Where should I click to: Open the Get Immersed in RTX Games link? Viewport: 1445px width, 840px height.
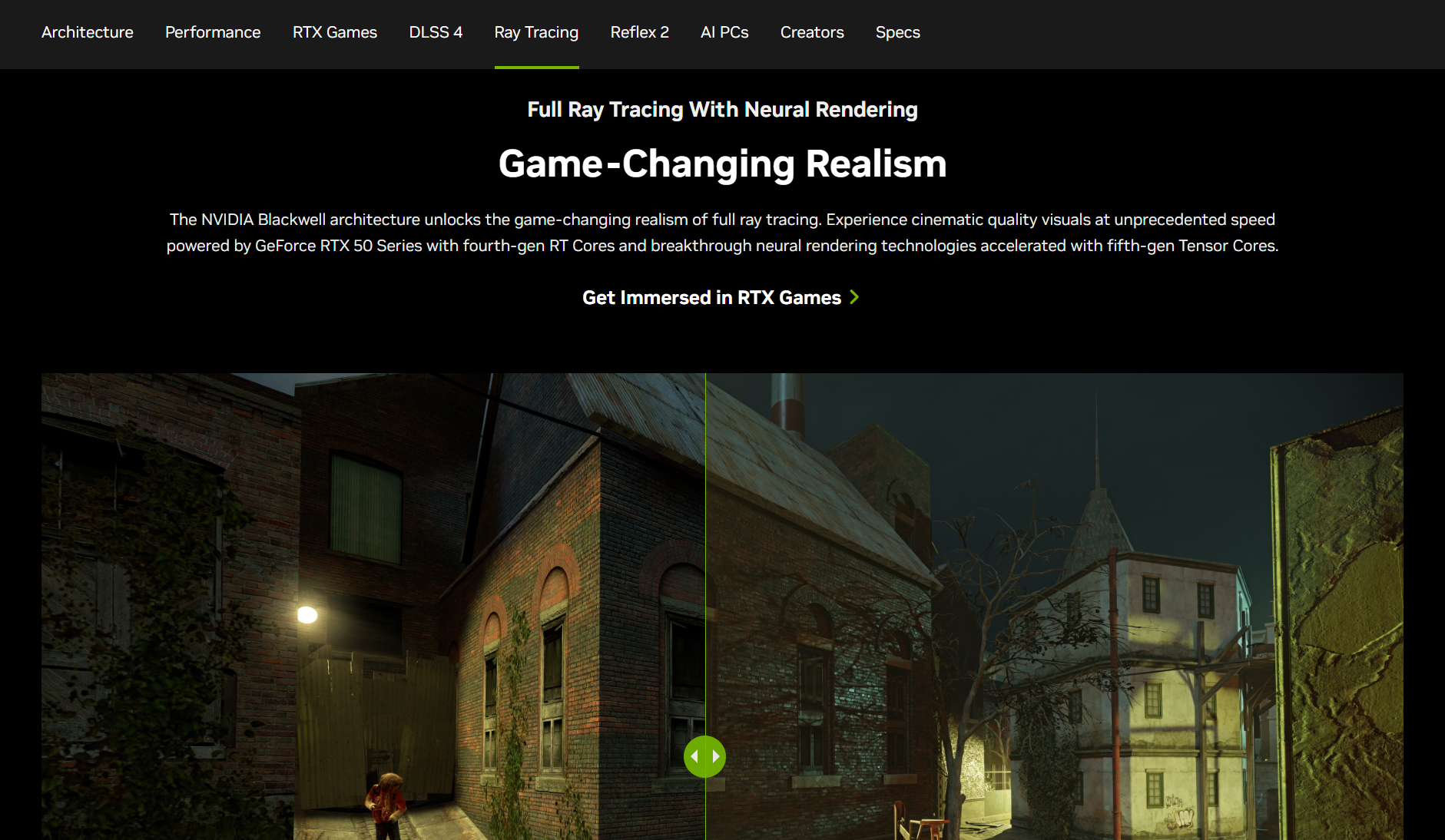tap(711, 297)
